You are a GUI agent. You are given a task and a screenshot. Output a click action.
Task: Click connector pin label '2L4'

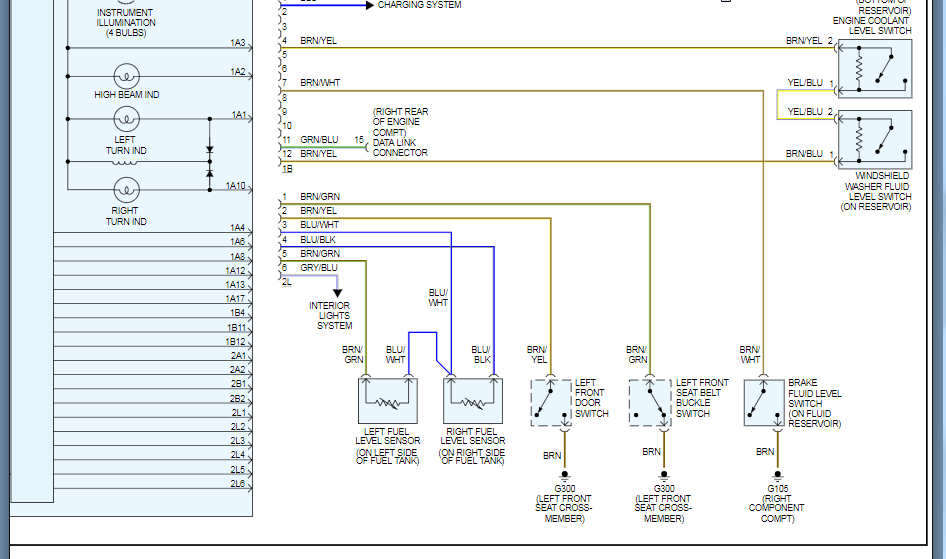click(238, 455)
